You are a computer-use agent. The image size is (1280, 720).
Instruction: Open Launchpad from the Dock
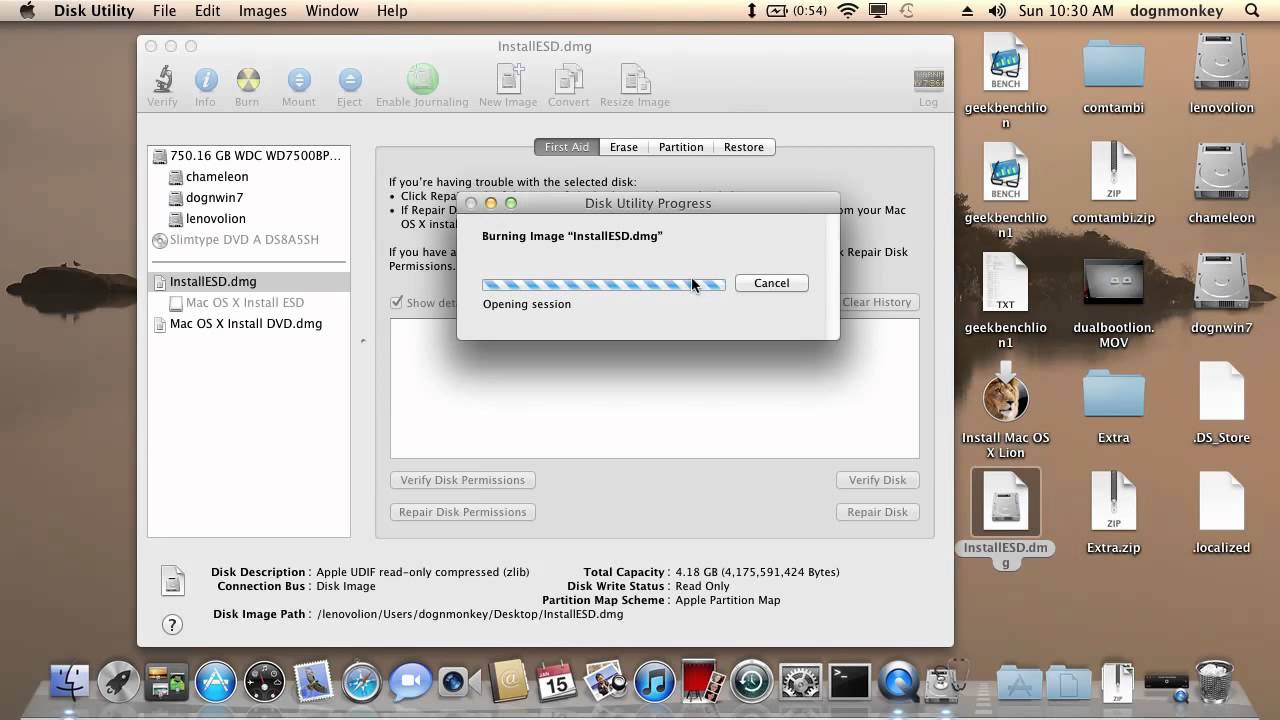pyautogui.click(x=118, y=682)
